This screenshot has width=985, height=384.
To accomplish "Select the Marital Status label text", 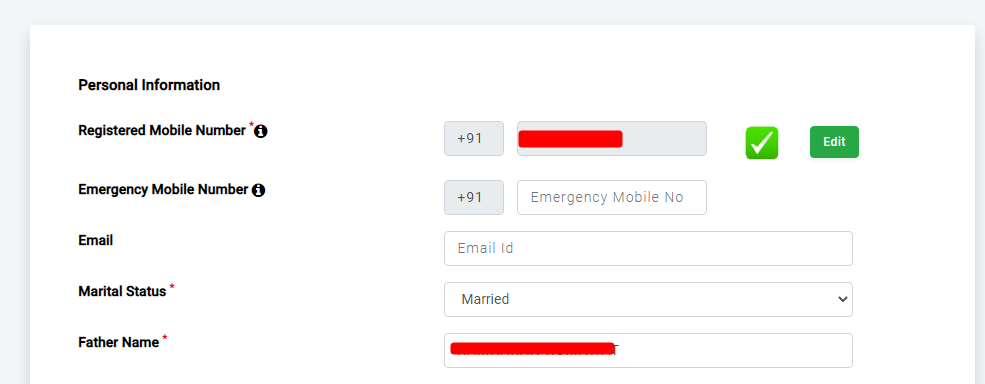I will pyautogui.click(x=122, y=292).
